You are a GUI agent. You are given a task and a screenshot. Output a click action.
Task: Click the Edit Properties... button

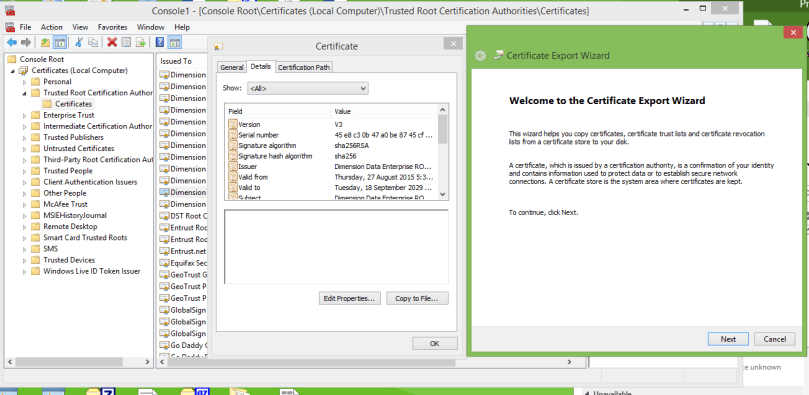(x=350, y=298)
